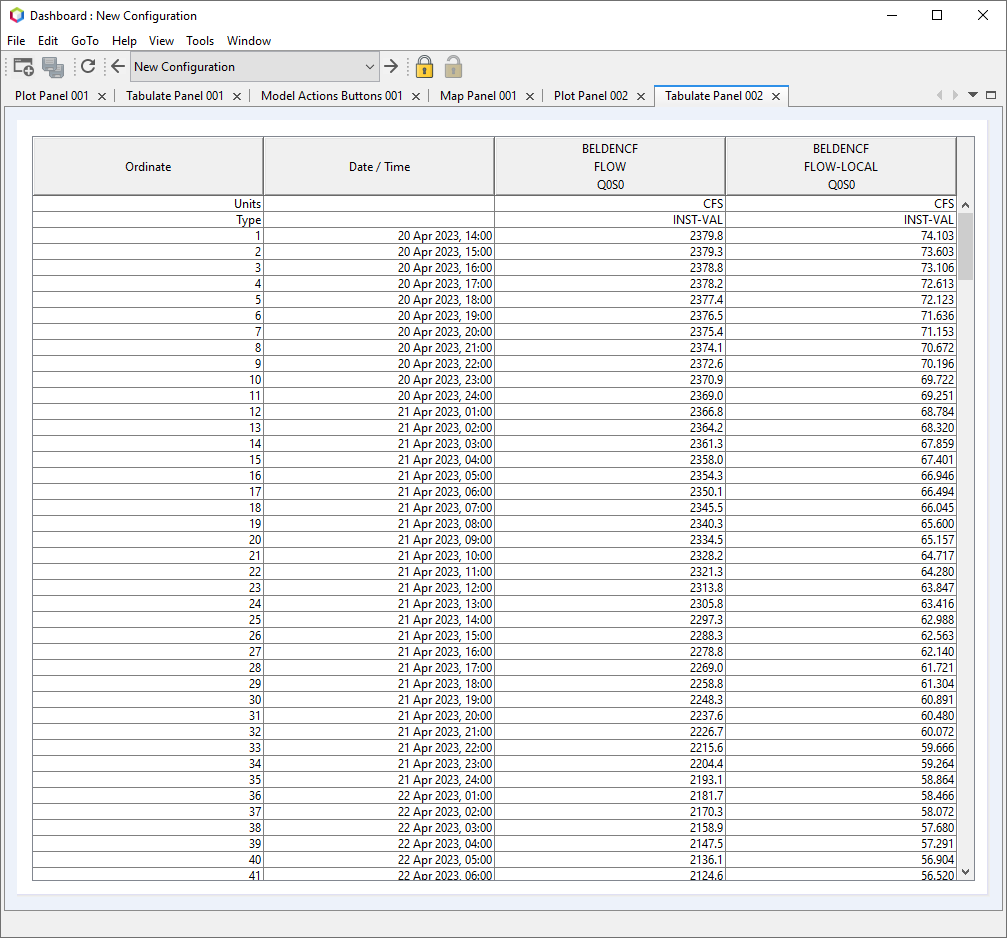This screenshot has height=938, width=1007.
Task: Select the save configuration icon on the toolbar
Action: coord(53,66)
